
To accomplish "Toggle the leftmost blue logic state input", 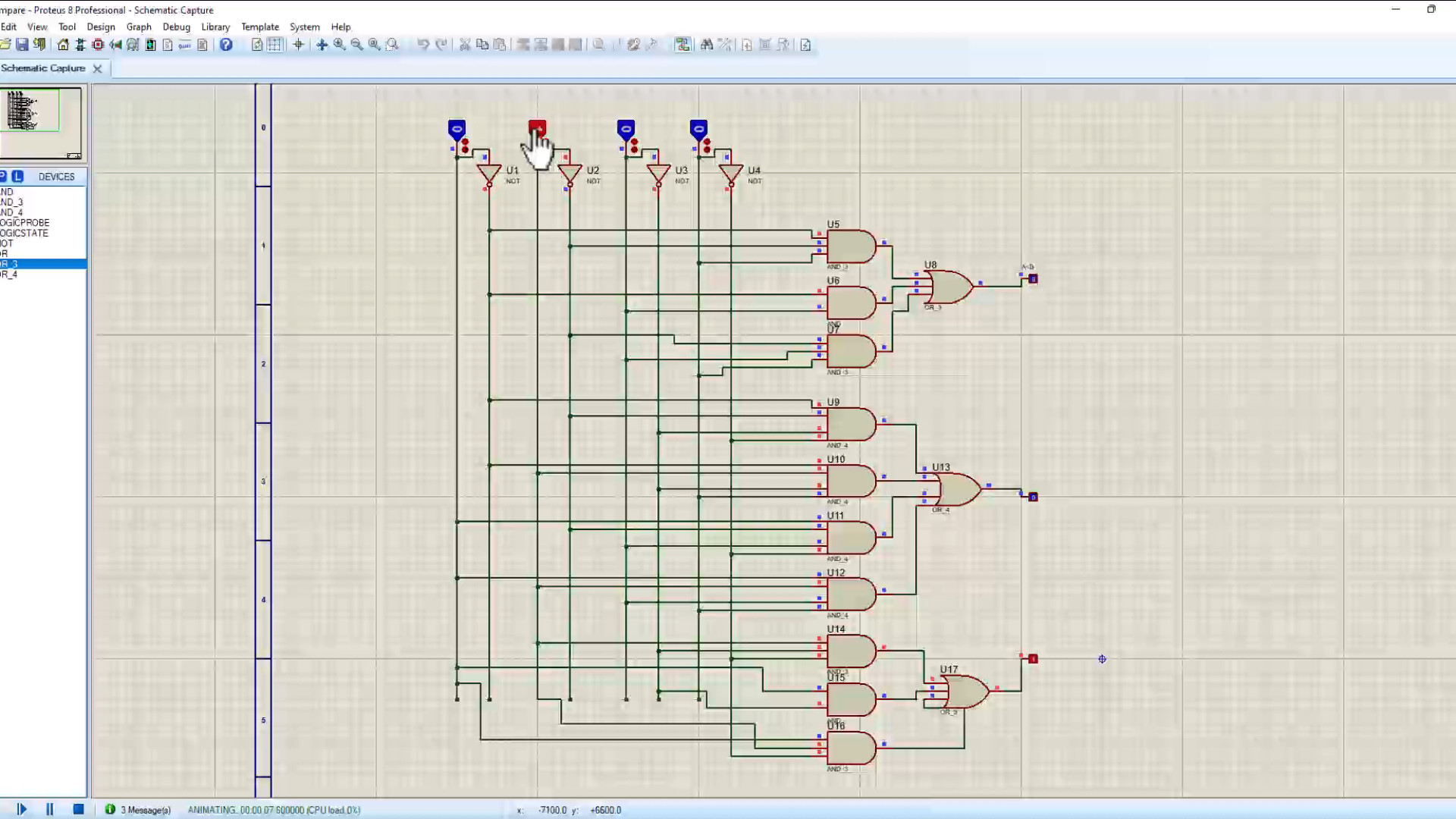I will click(457, 129).
